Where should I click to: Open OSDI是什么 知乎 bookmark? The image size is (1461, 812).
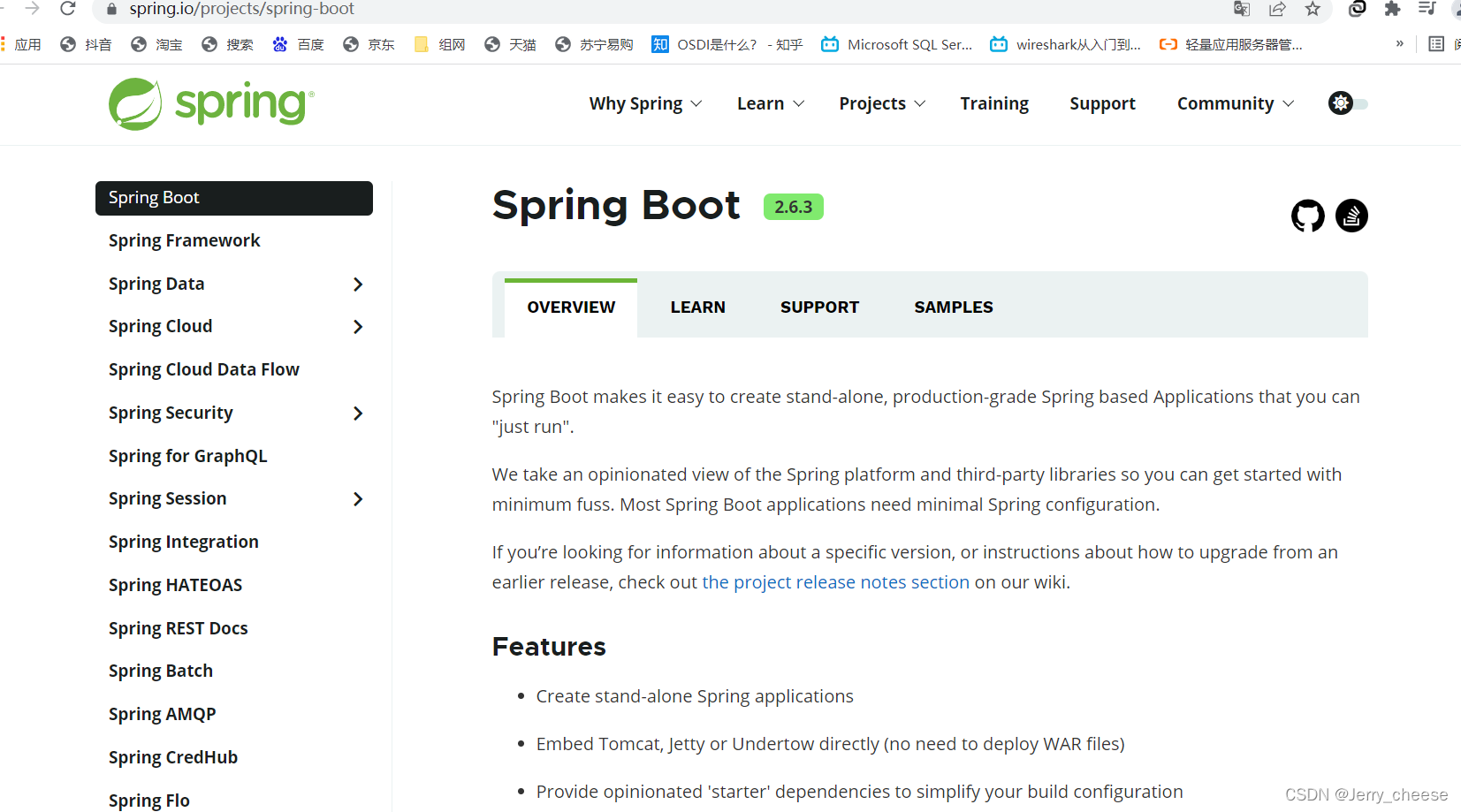(x=727, y=44)
